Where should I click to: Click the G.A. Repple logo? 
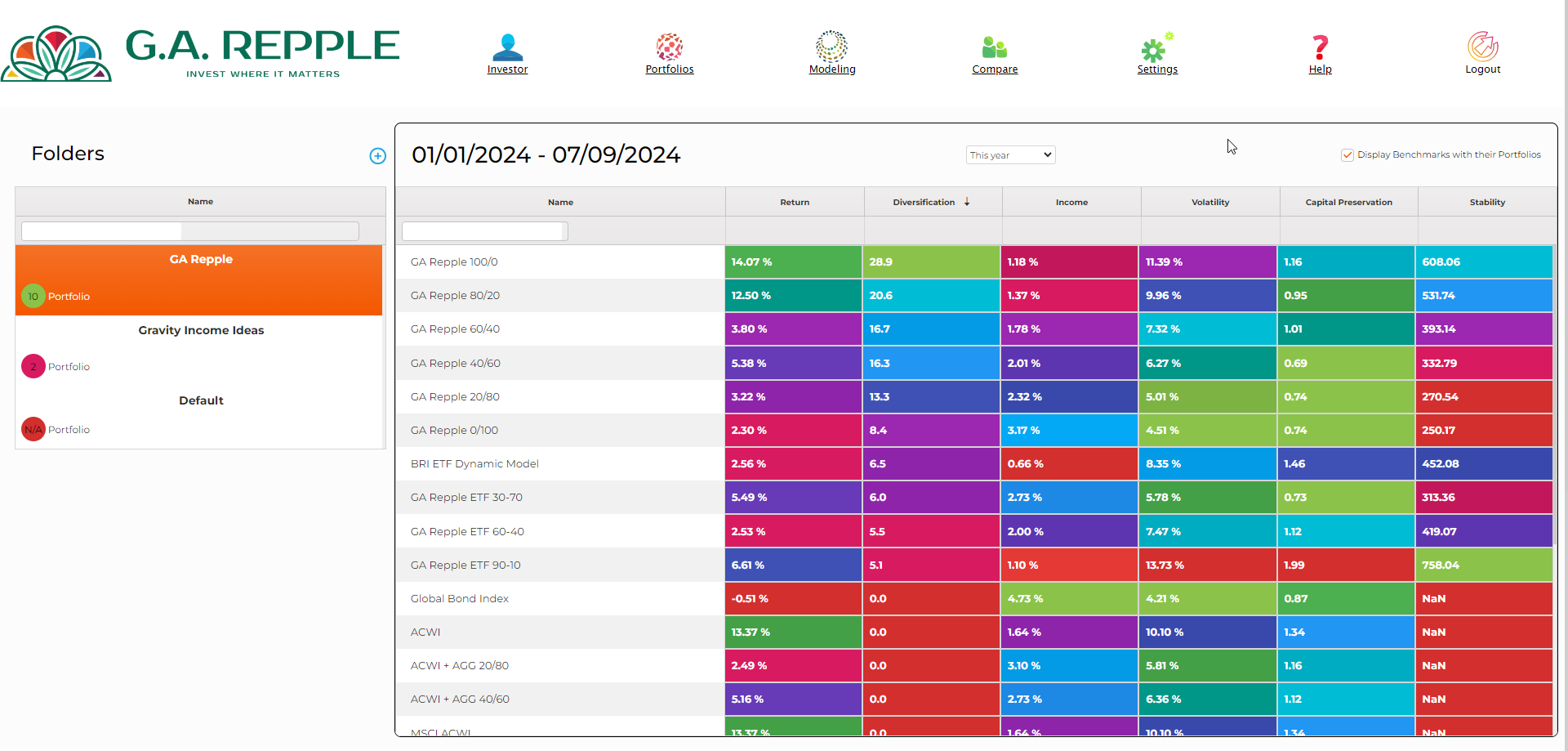tap(200, 53)
